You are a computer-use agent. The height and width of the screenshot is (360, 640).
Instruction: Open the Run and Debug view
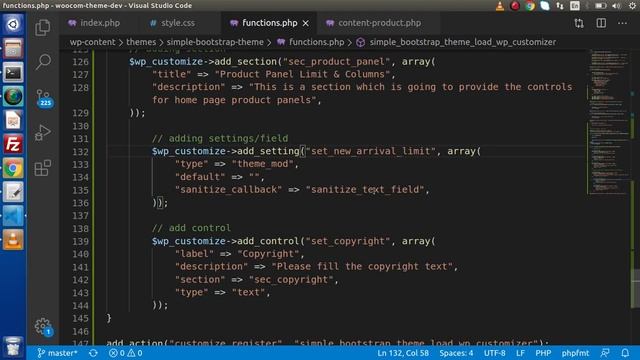42,132
